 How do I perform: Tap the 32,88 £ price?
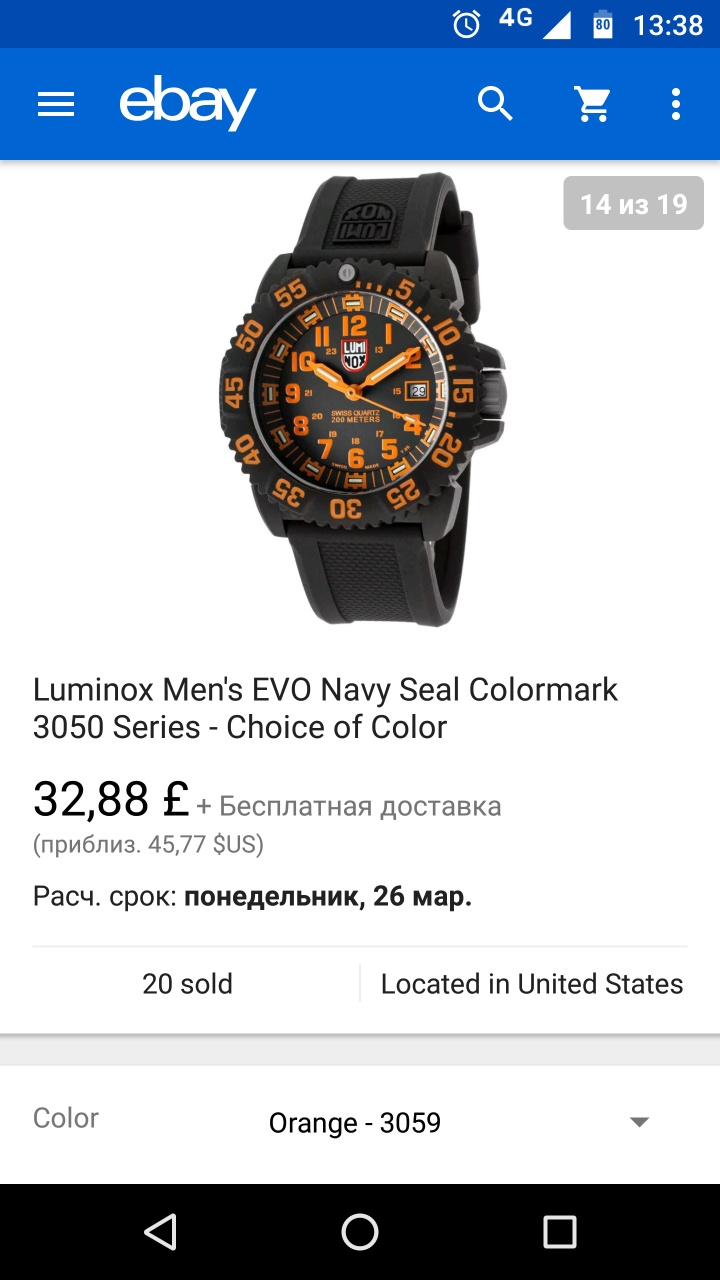pos(111,799)
